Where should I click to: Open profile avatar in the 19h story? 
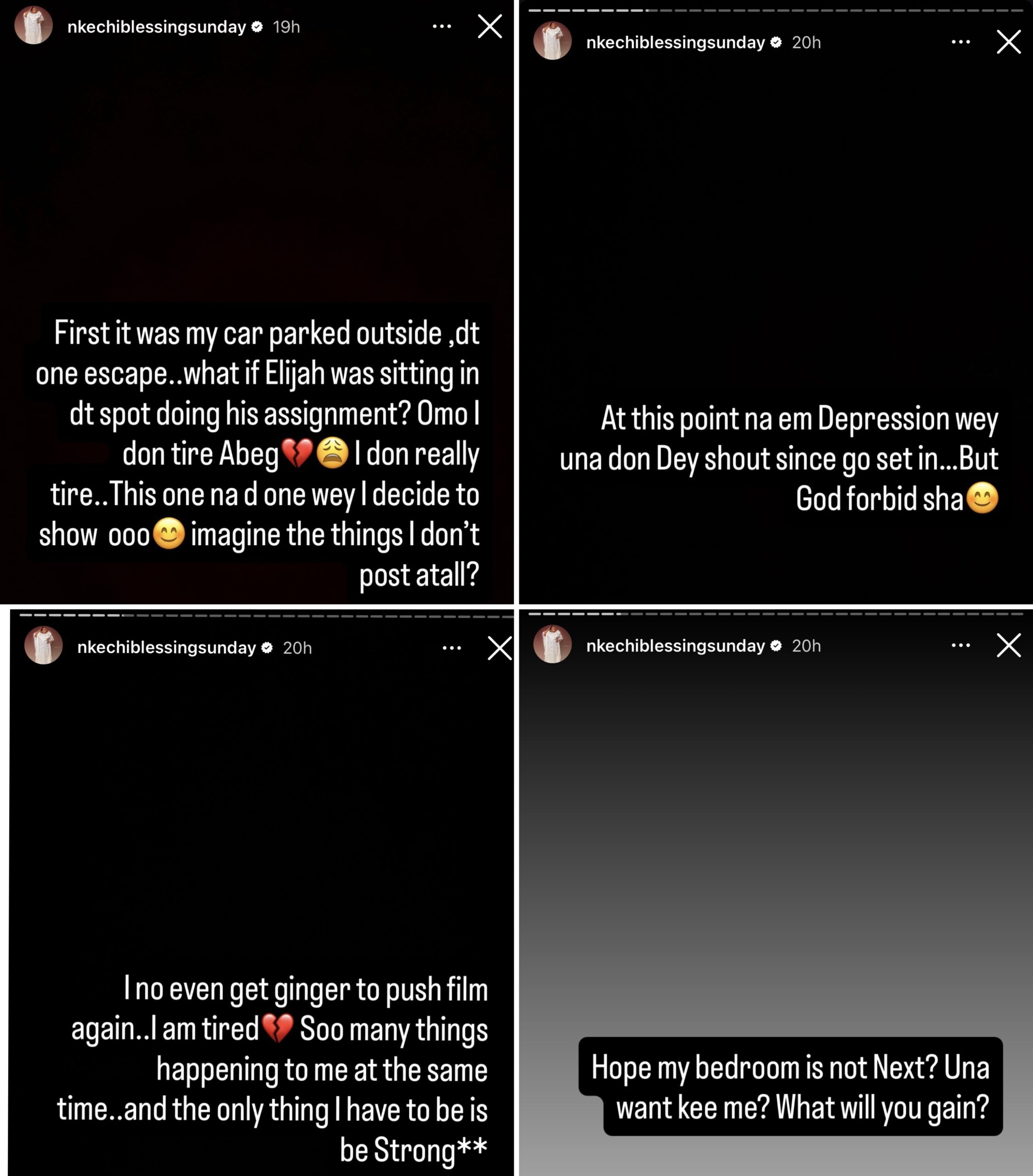[34, 26]
